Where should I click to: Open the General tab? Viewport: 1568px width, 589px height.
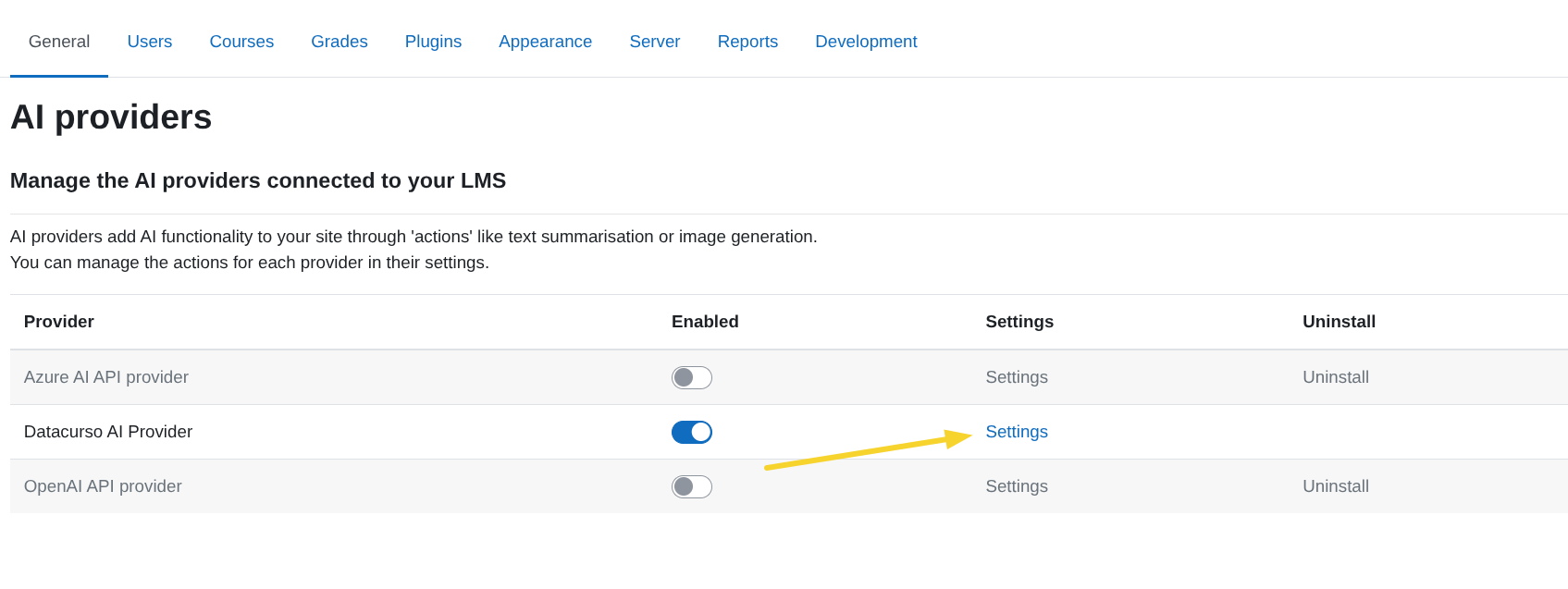59,42
